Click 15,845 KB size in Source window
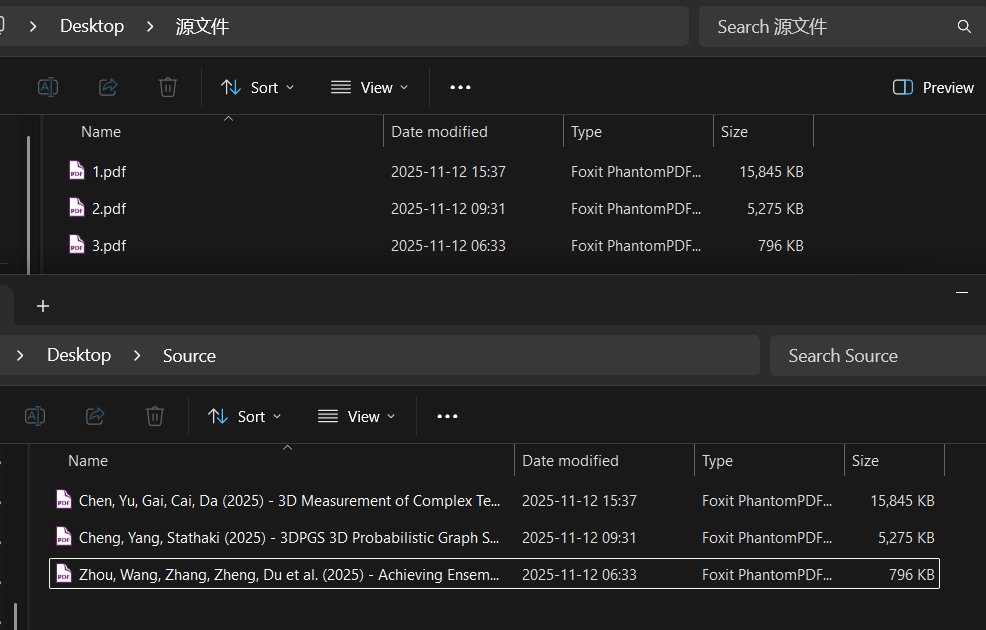This screenshot has width=986, height=630. coord(902,500)
